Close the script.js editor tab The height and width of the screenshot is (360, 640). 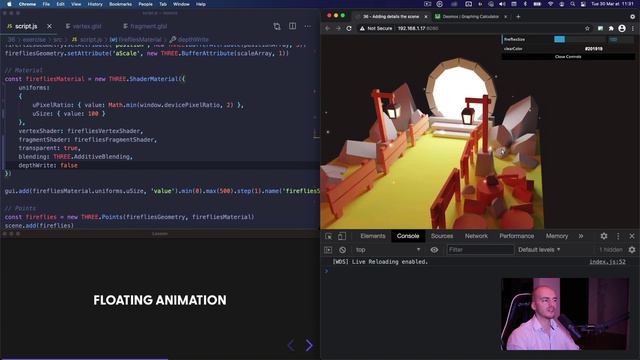click(x=49, y=26)
